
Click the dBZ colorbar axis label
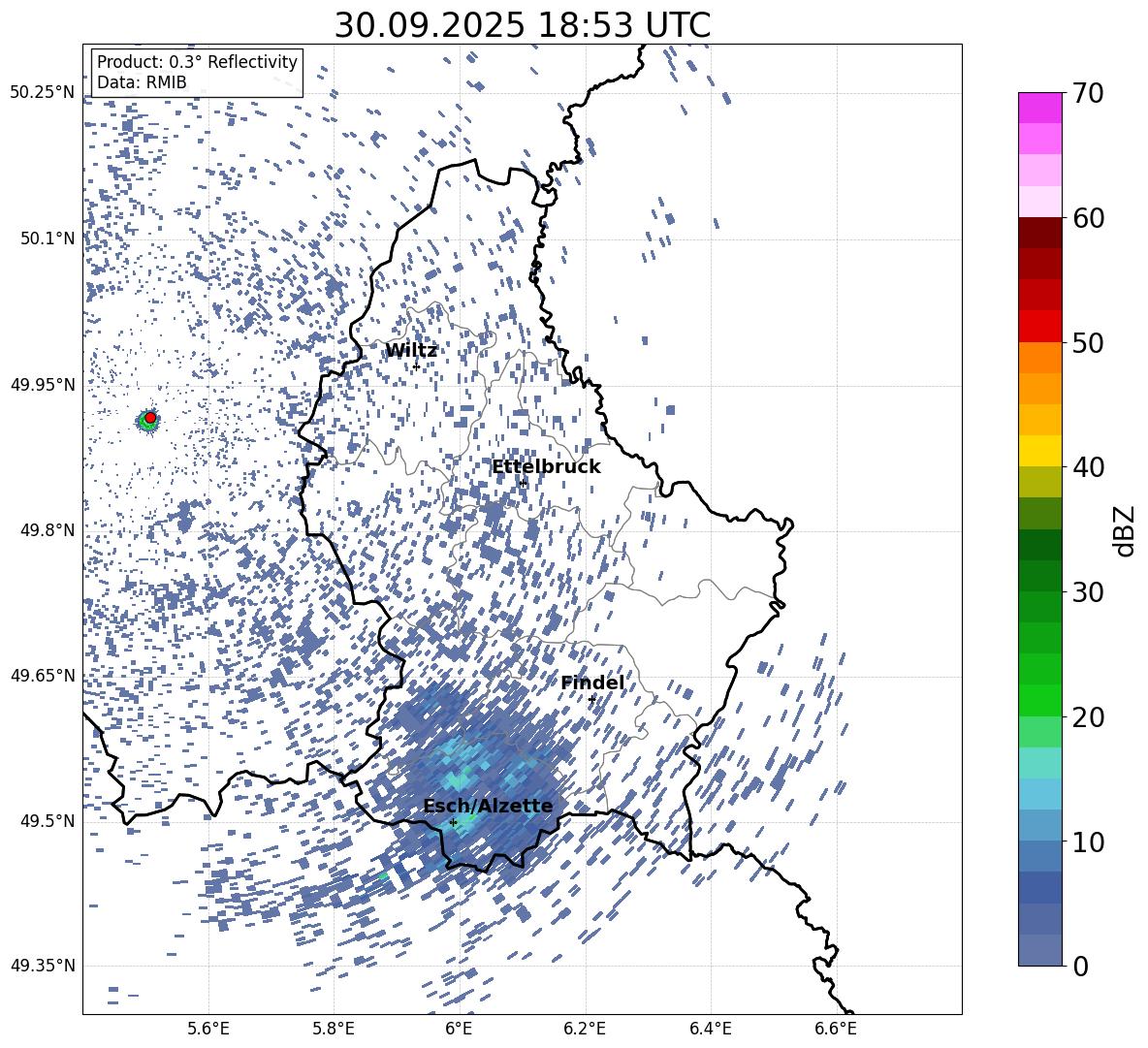pos(1126,530)
